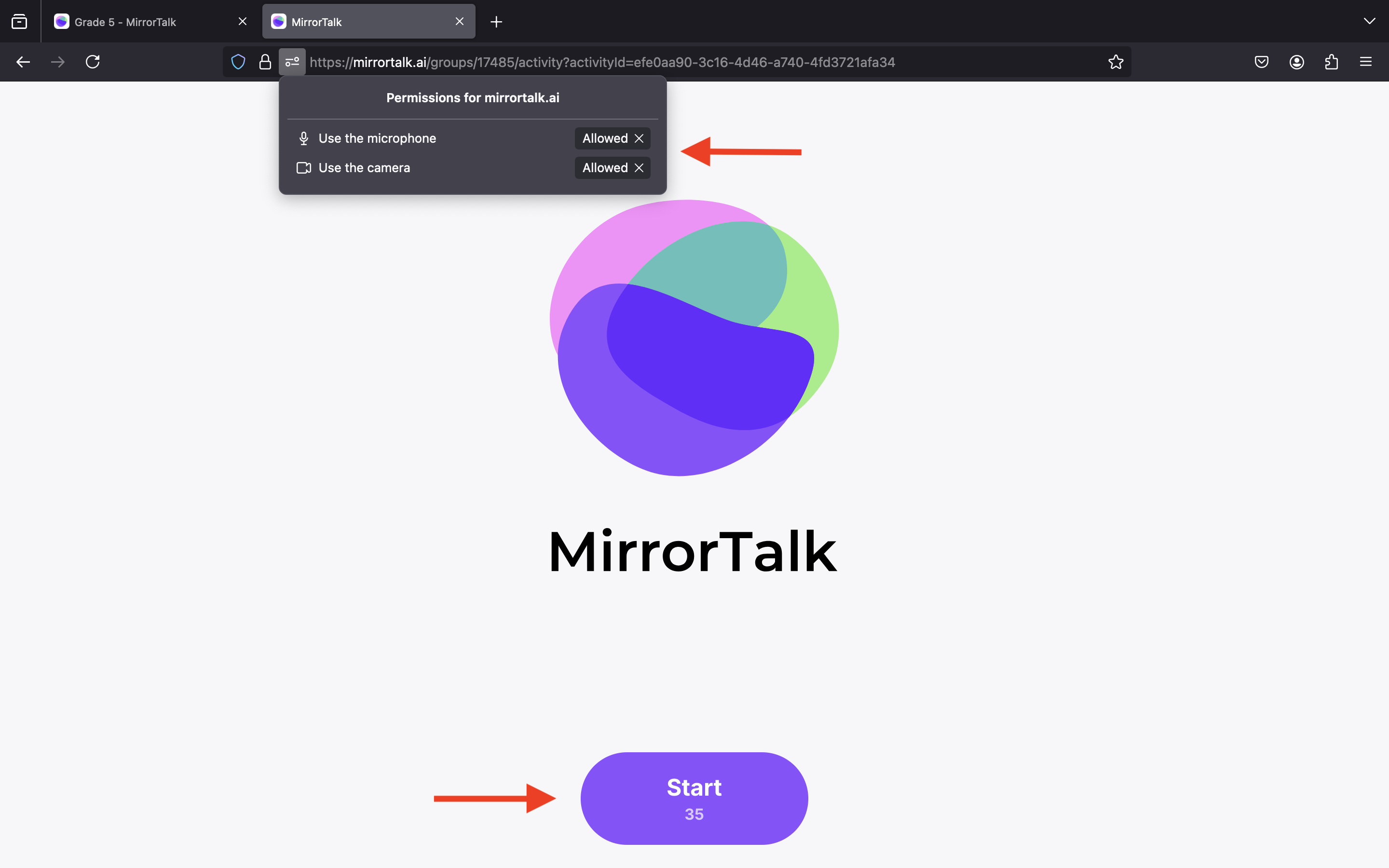Focus the address bar URL
1389x868 pixels.
click(x=602, y=62)
